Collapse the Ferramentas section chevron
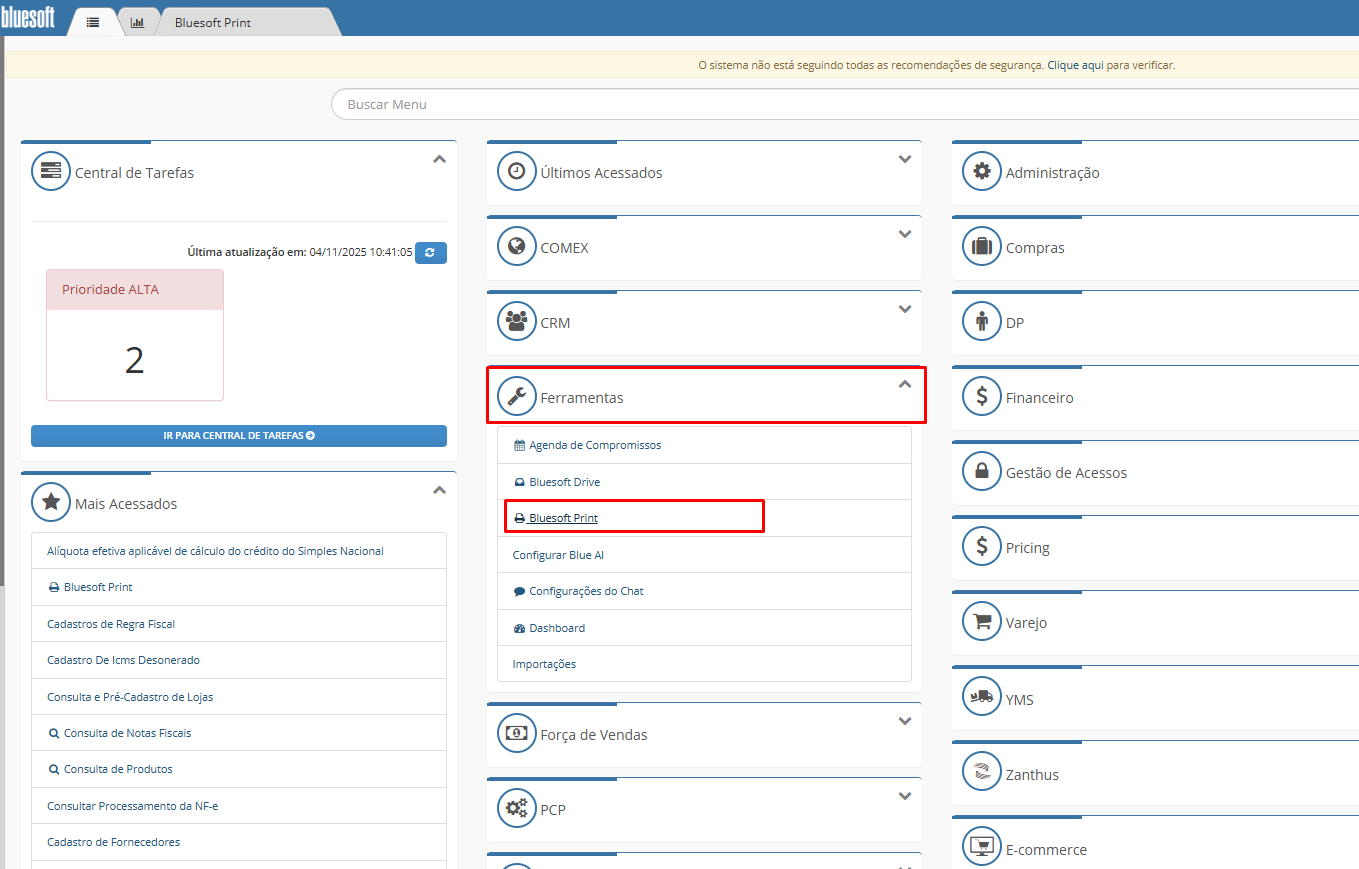This screenshot has width=1359, height=869. pos(904,384)
